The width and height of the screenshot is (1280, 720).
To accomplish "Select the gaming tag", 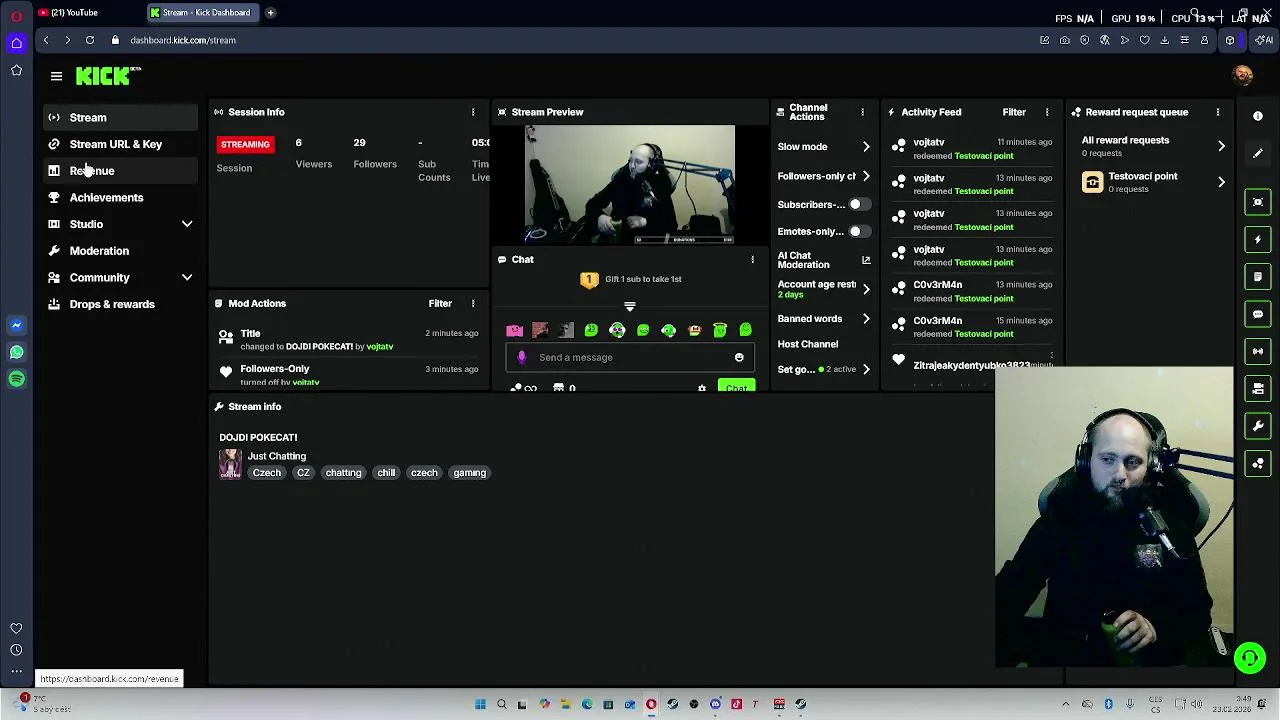I will (x=469, y=473).
